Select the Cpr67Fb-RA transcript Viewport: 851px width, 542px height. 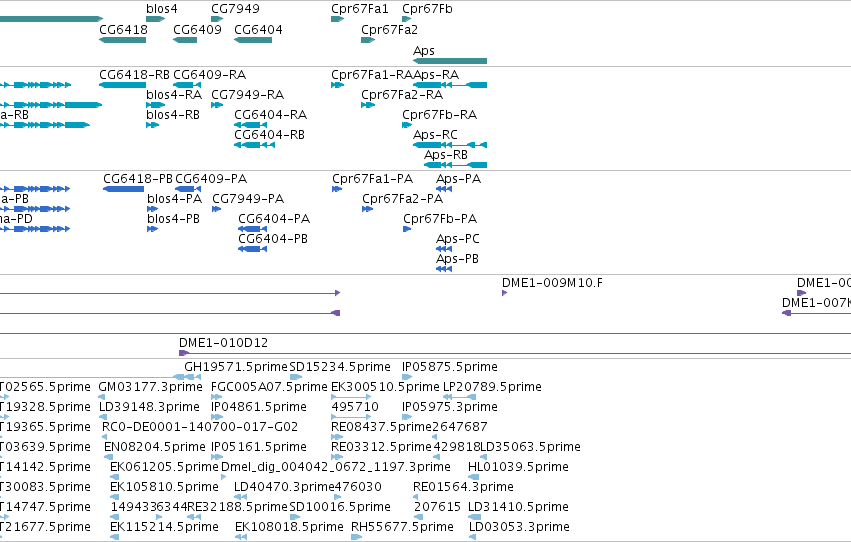click(x=407, y=125)
